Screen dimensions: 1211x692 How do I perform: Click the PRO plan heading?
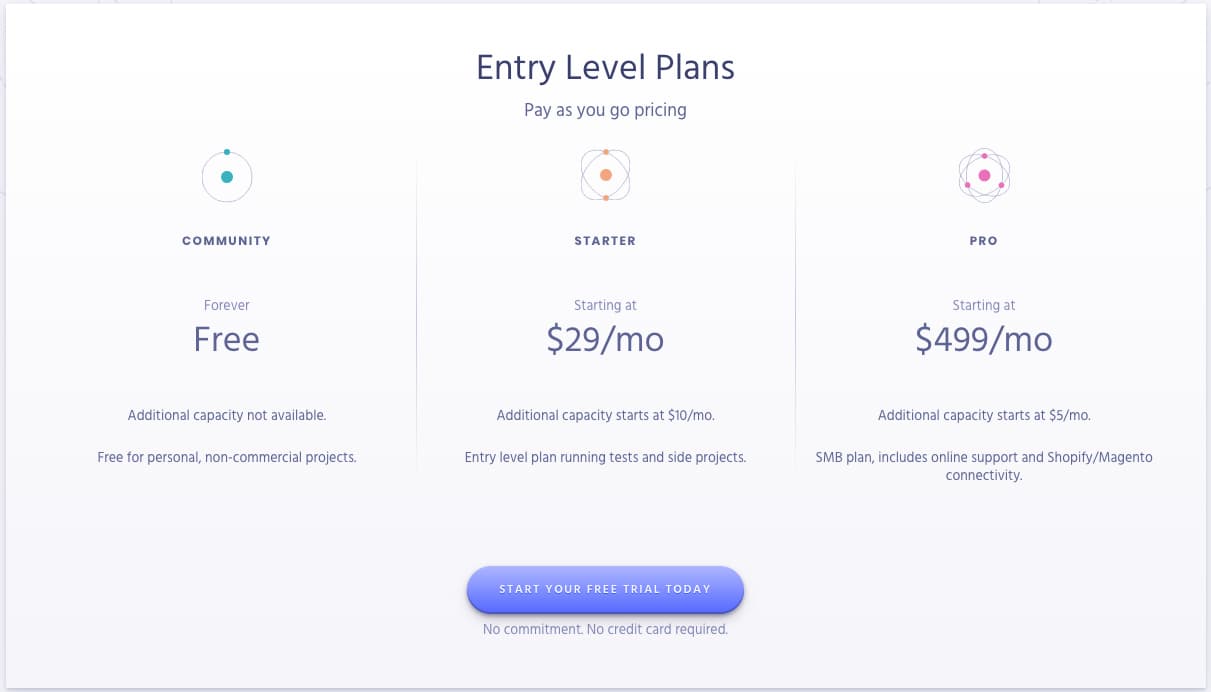[x=983, y=240]
